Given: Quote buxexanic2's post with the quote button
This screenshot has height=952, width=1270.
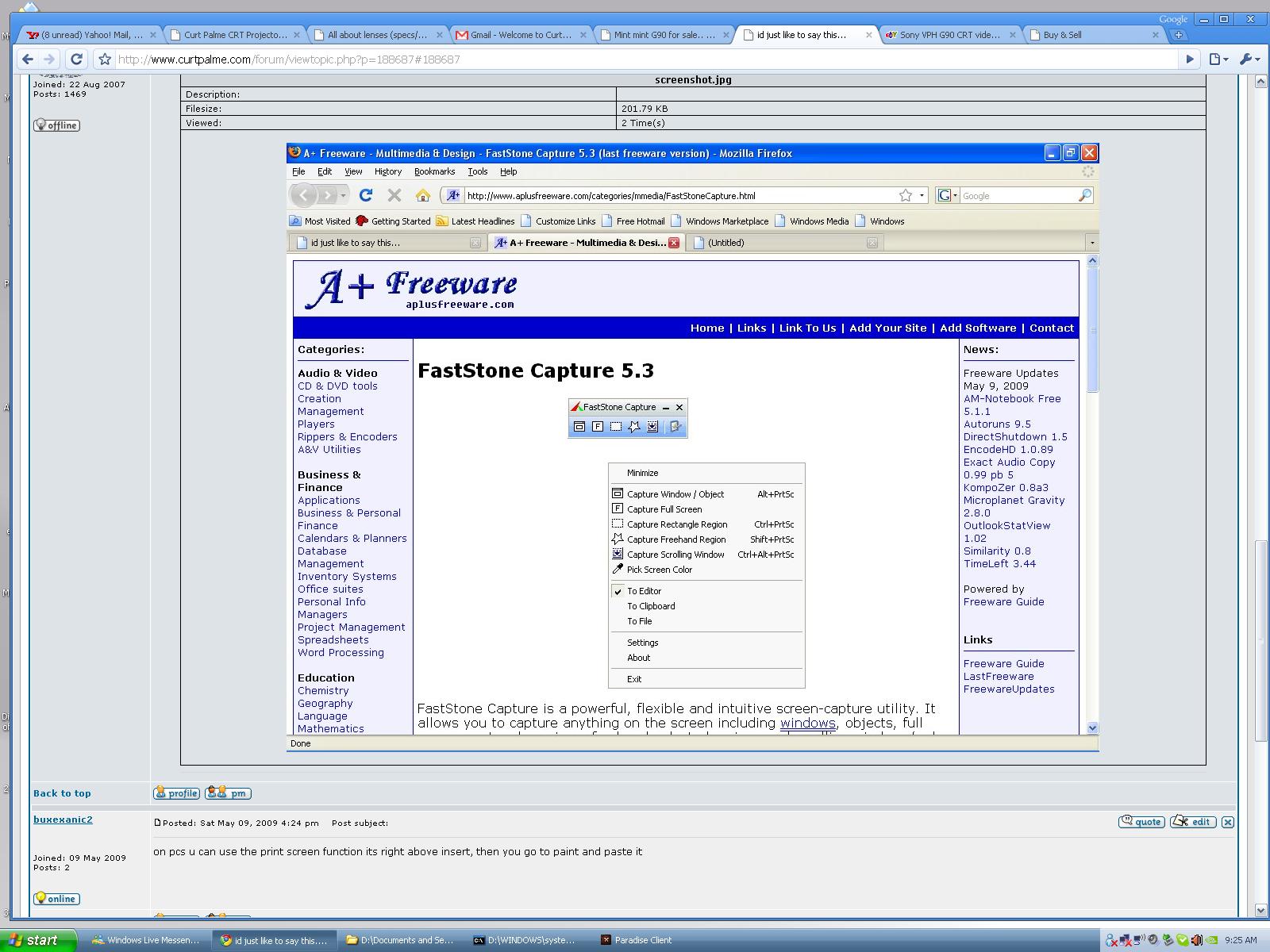Looking at the screenshot, I should (1141, 822).
